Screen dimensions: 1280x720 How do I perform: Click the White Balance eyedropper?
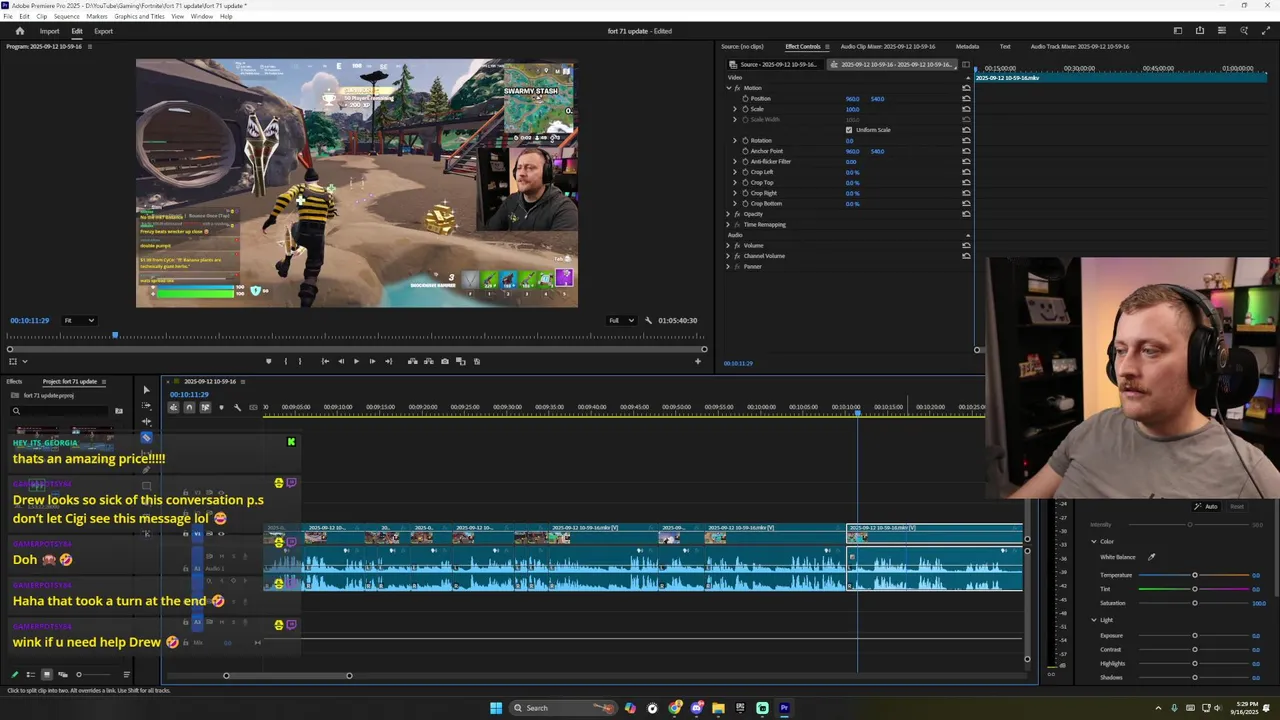pos(1151,557)
